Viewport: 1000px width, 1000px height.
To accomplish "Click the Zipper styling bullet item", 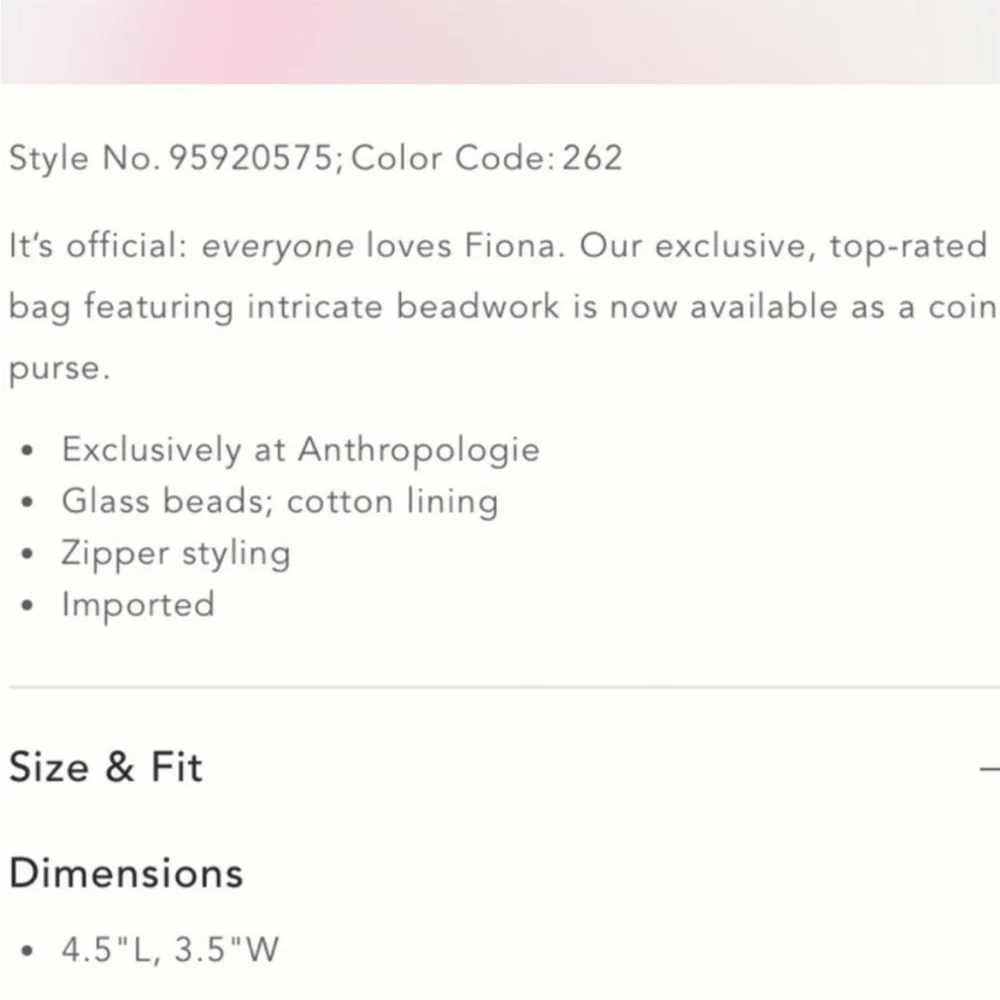I will (x=175, y=554).
